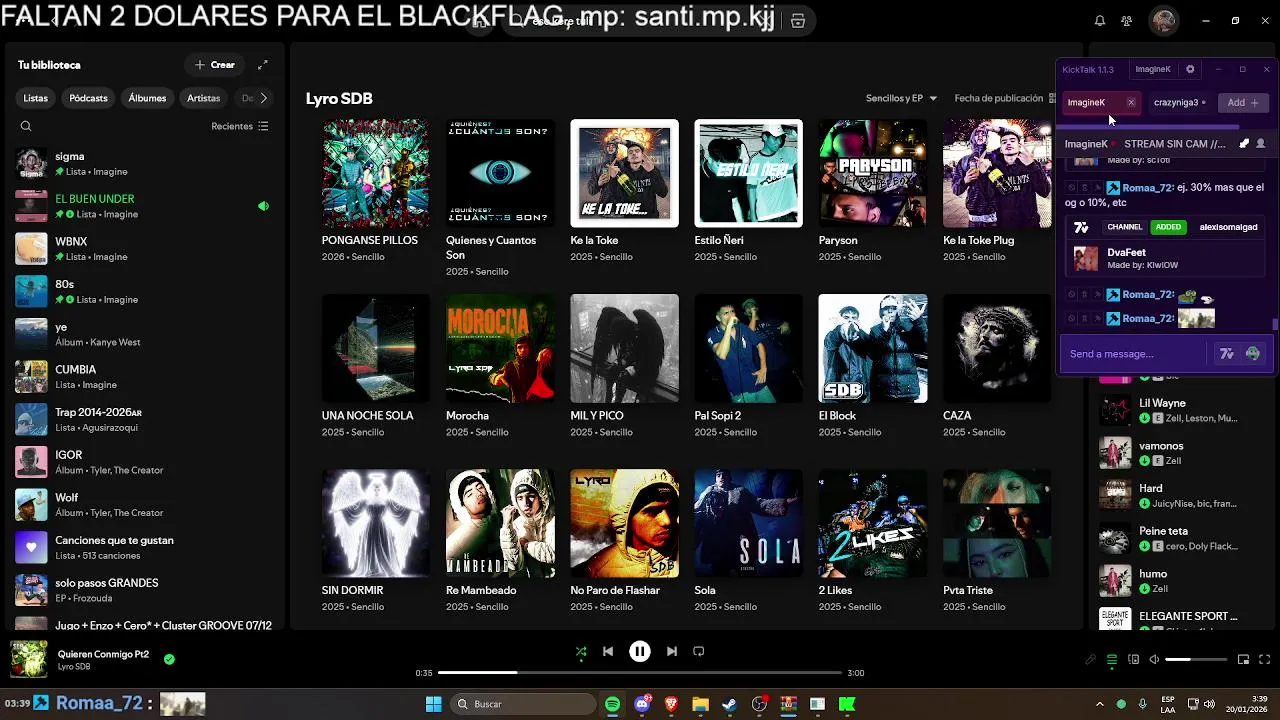Open the Fecha de publicación sort dropdown
Image resolution: width=1280 pixels, height=720 pixels.
pyautogui.click(x=1005, y=98)
